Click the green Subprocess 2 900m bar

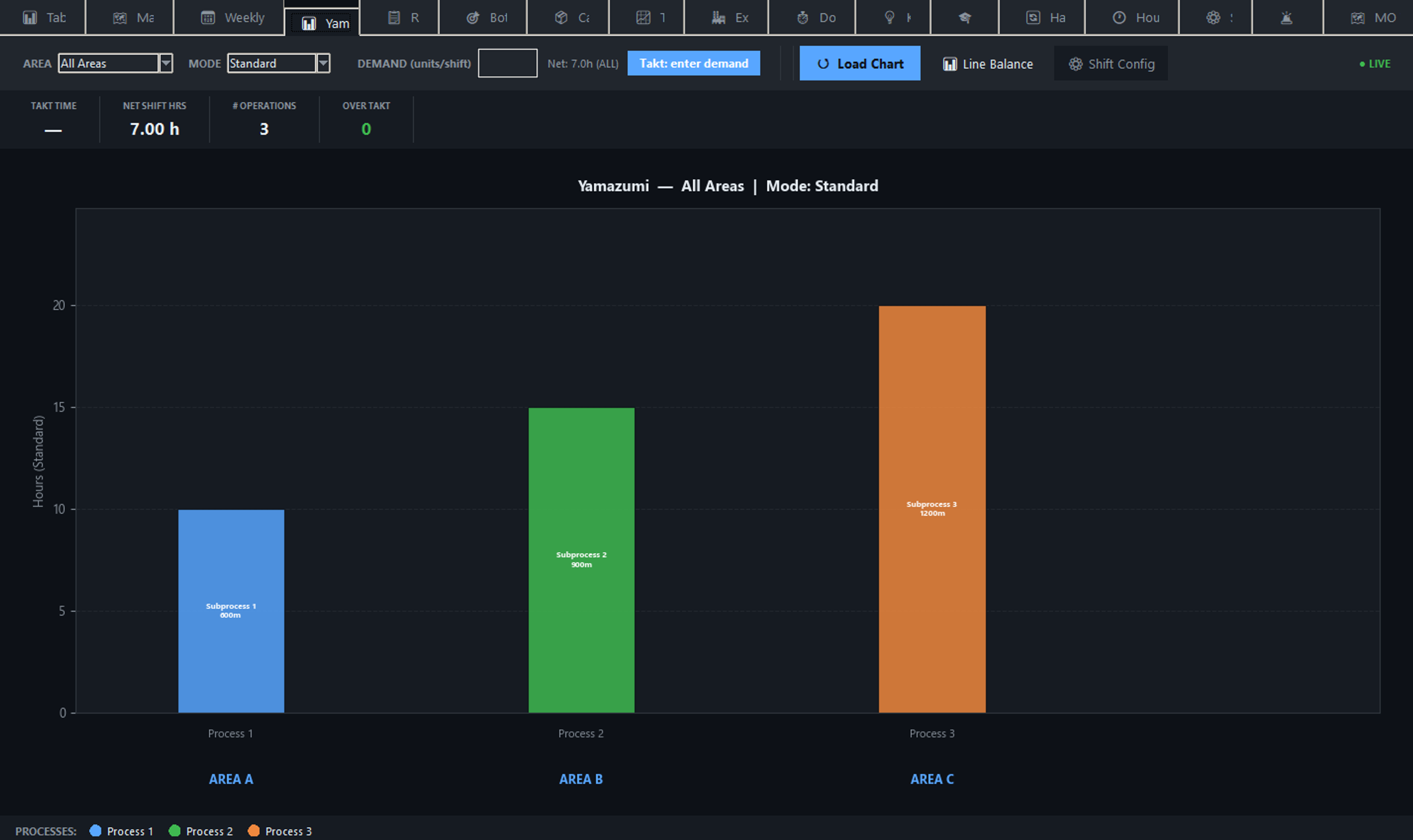click(x=581, y=560)
